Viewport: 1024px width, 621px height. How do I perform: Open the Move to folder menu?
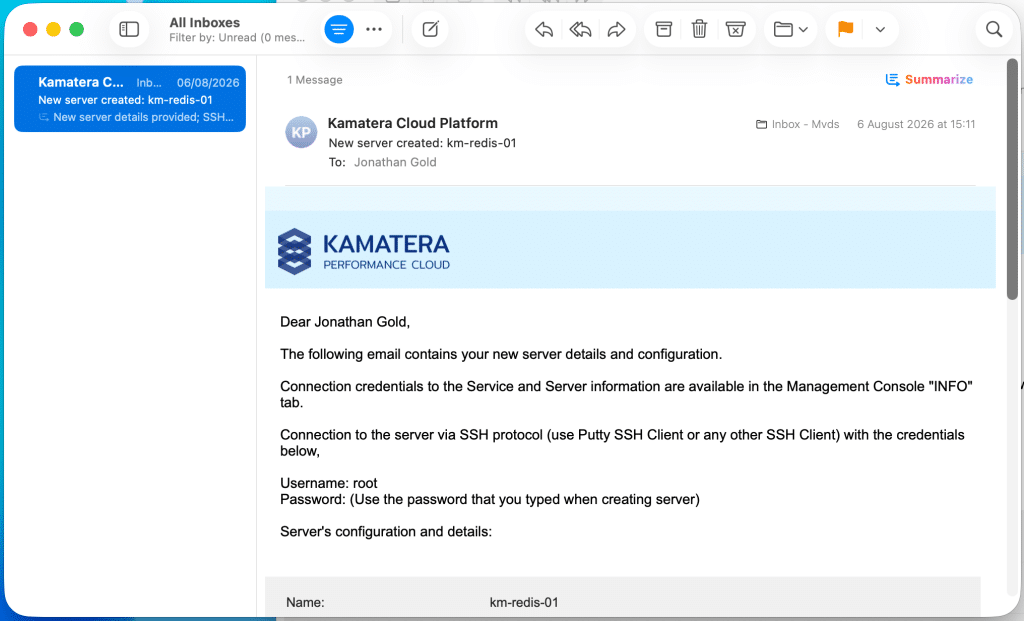click(x=790, y=29)
